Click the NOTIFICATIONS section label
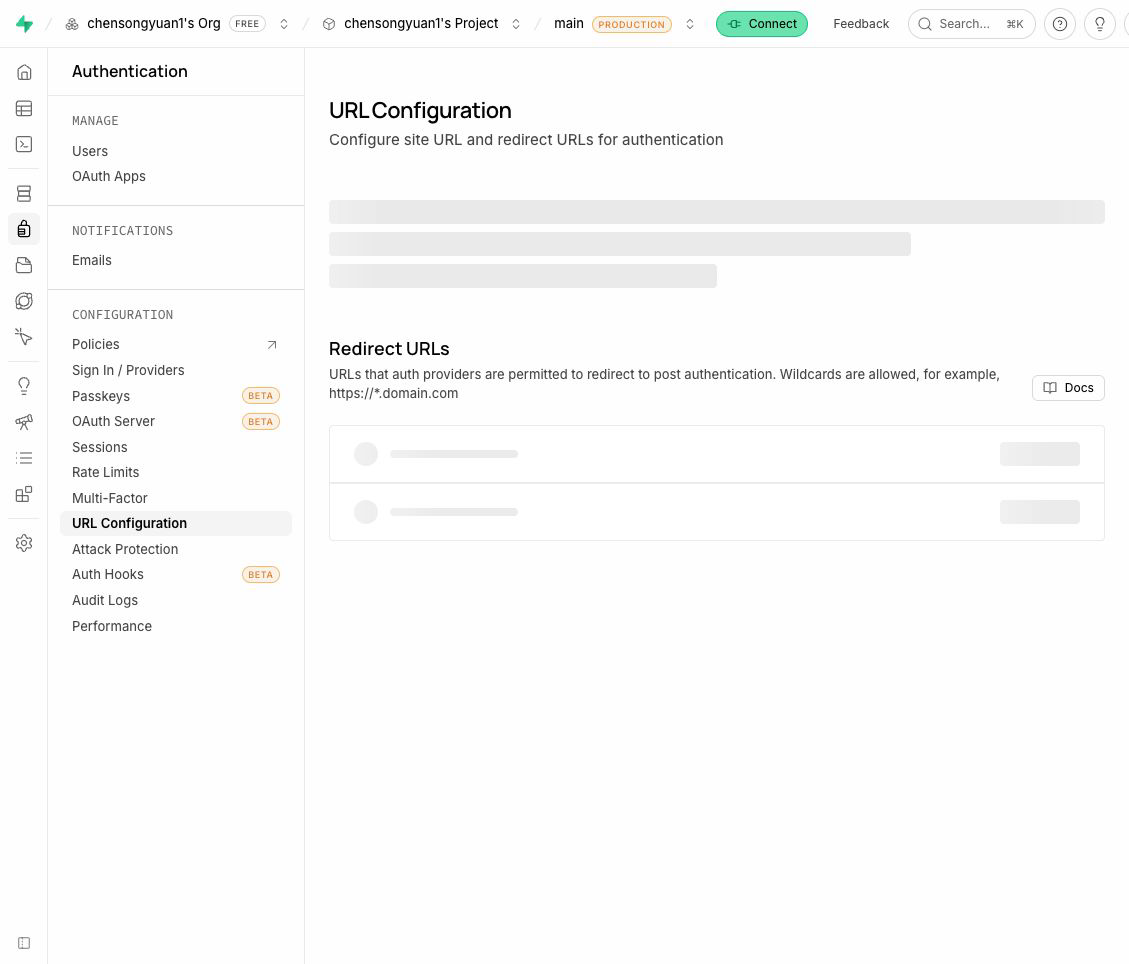This screenshot has width=1129, height=964. 122,230
